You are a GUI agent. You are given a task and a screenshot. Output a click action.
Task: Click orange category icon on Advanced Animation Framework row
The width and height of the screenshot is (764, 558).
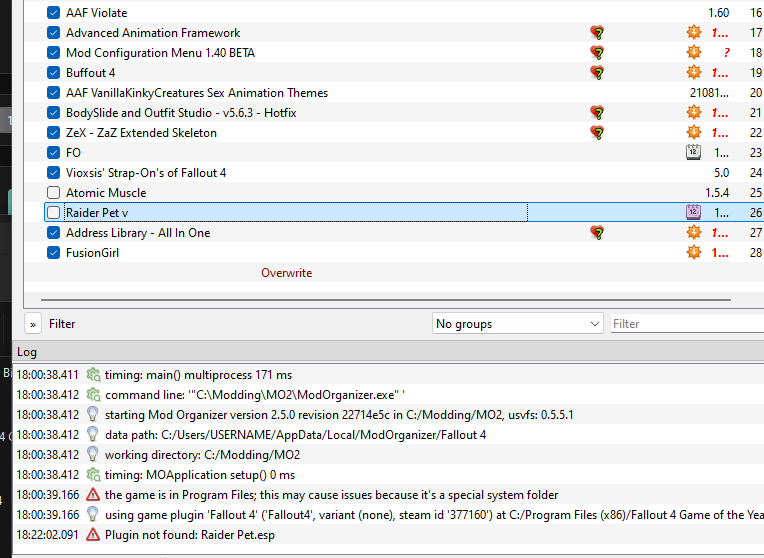pyautogui.click(x=694, y=33)
